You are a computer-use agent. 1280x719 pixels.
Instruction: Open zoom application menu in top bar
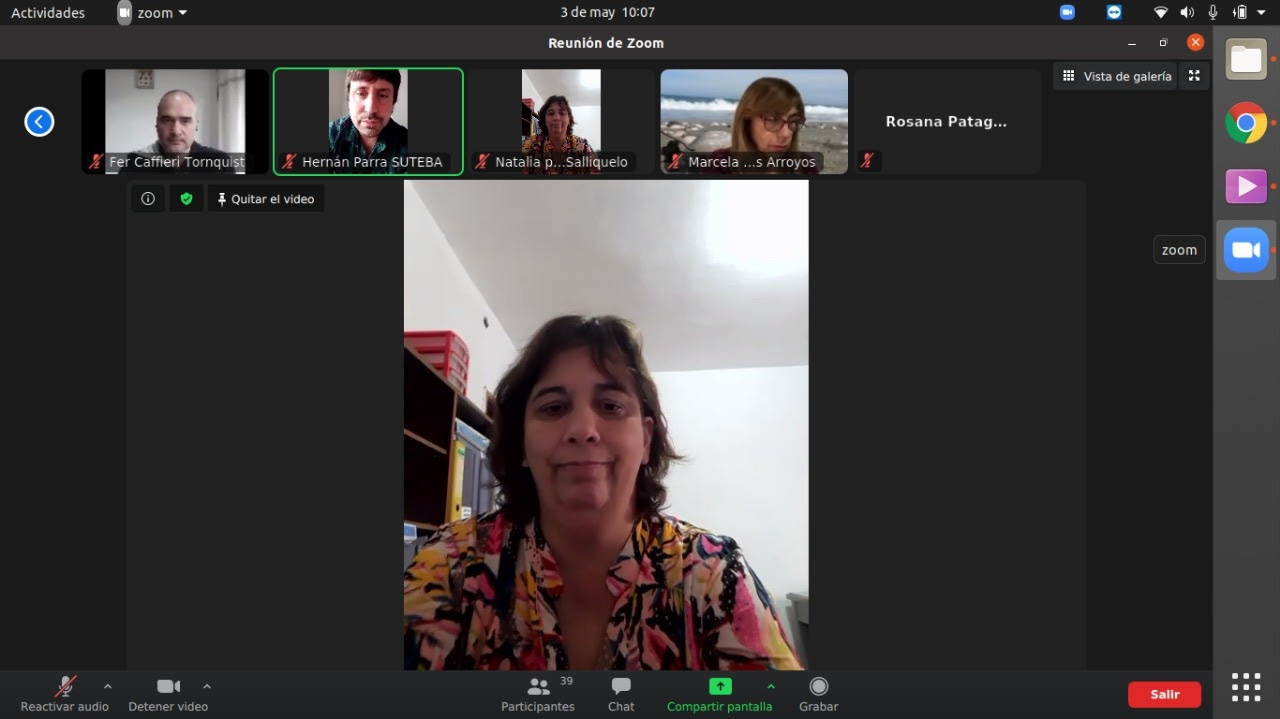(x=153, y=13)
